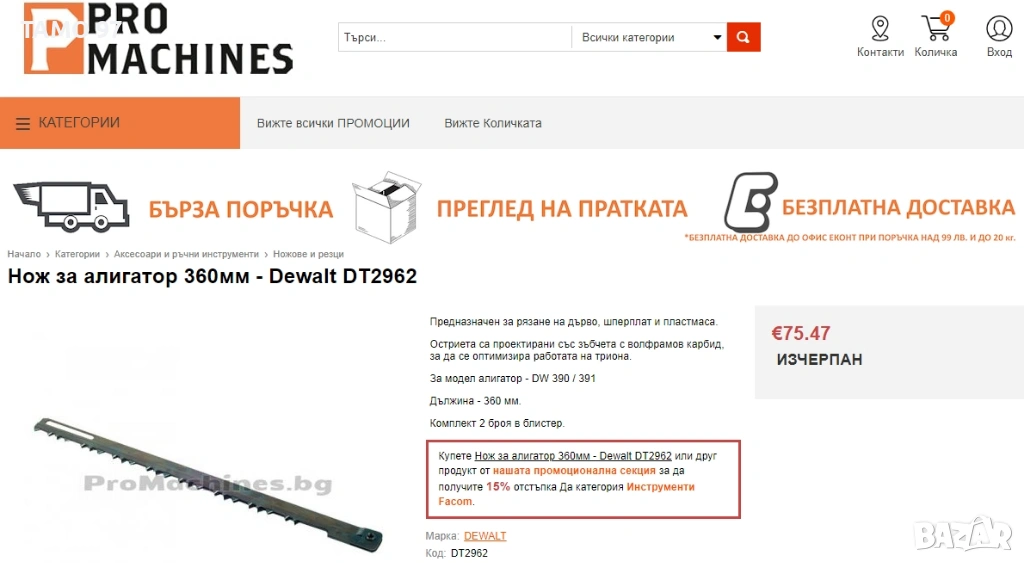
Task: Click the orange search magnifier button
Action: (743, 37)
